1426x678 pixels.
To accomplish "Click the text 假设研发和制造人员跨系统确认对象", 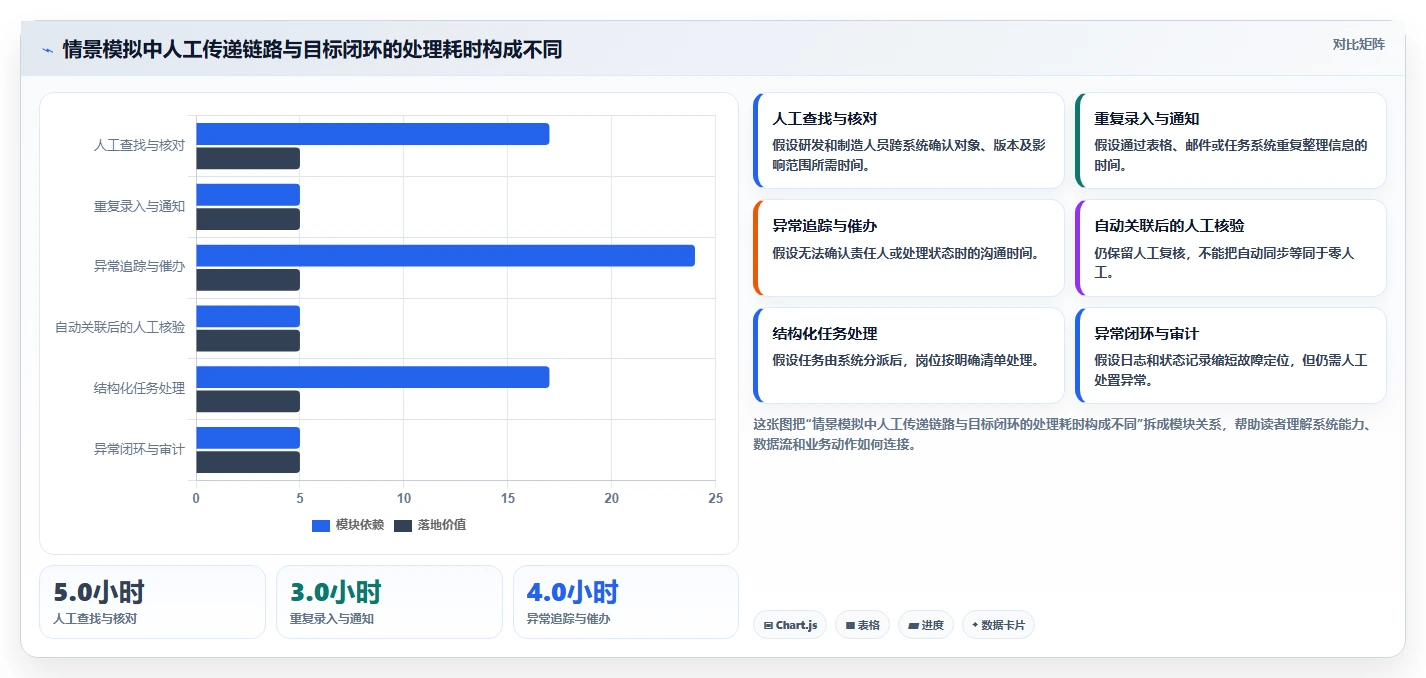I will [x=909, y=155].
